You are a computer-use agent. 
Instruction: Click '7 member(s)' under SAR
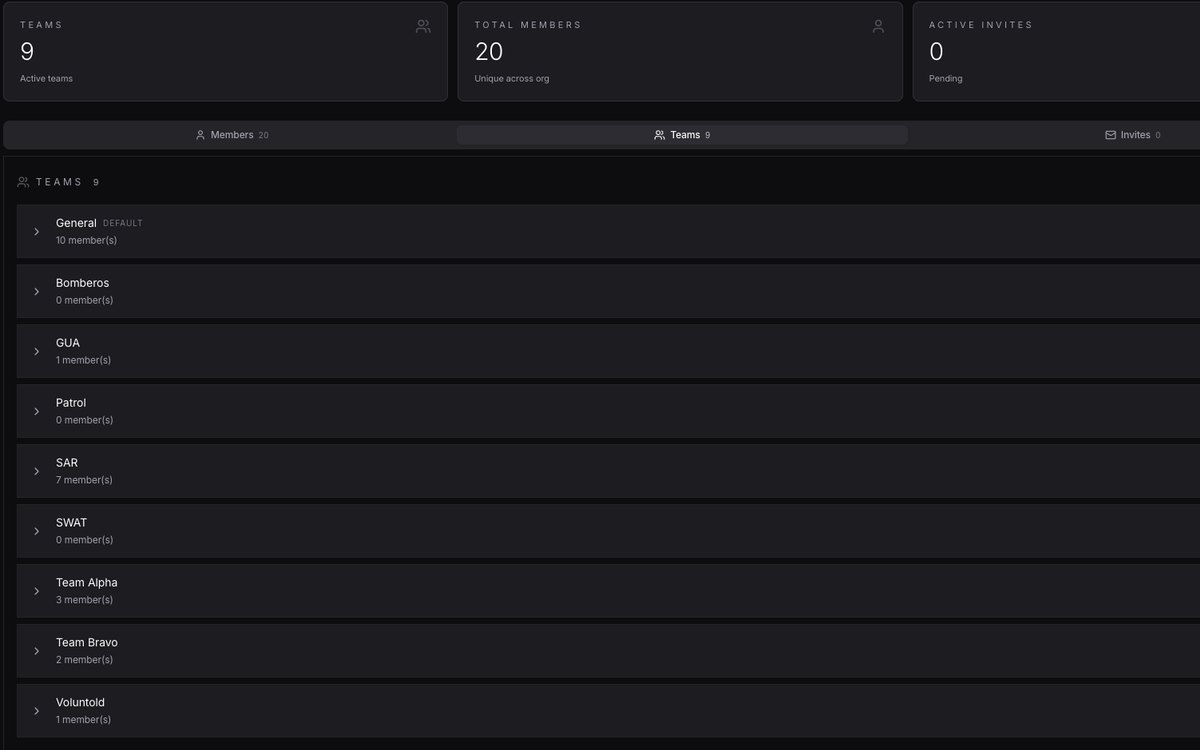click(84, 480)
